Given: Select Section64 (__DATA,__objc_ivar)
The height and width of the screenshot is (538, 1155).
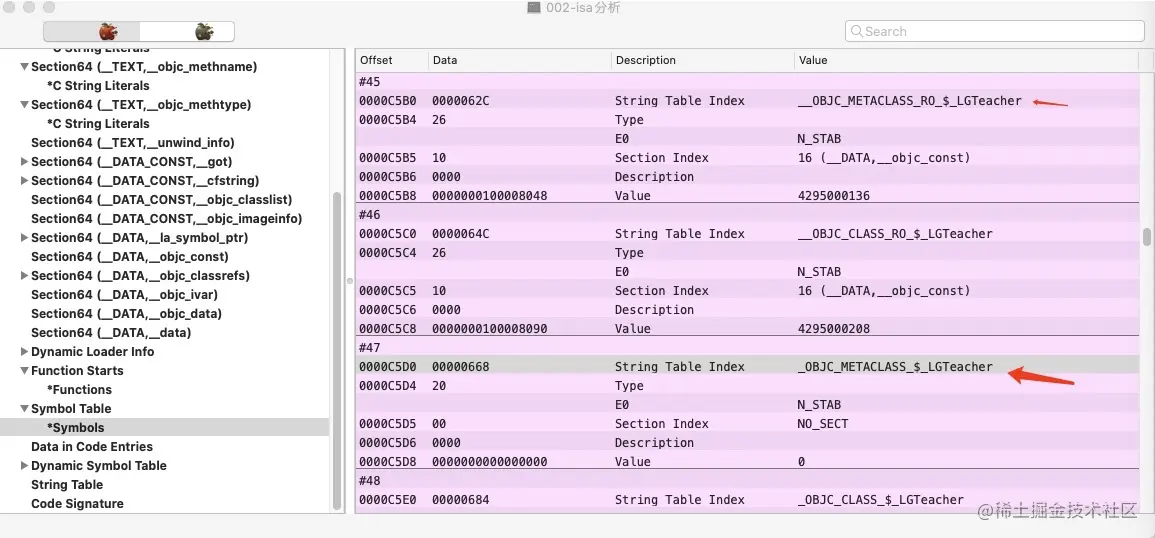Looking at the screenshot, I should 124,295.
